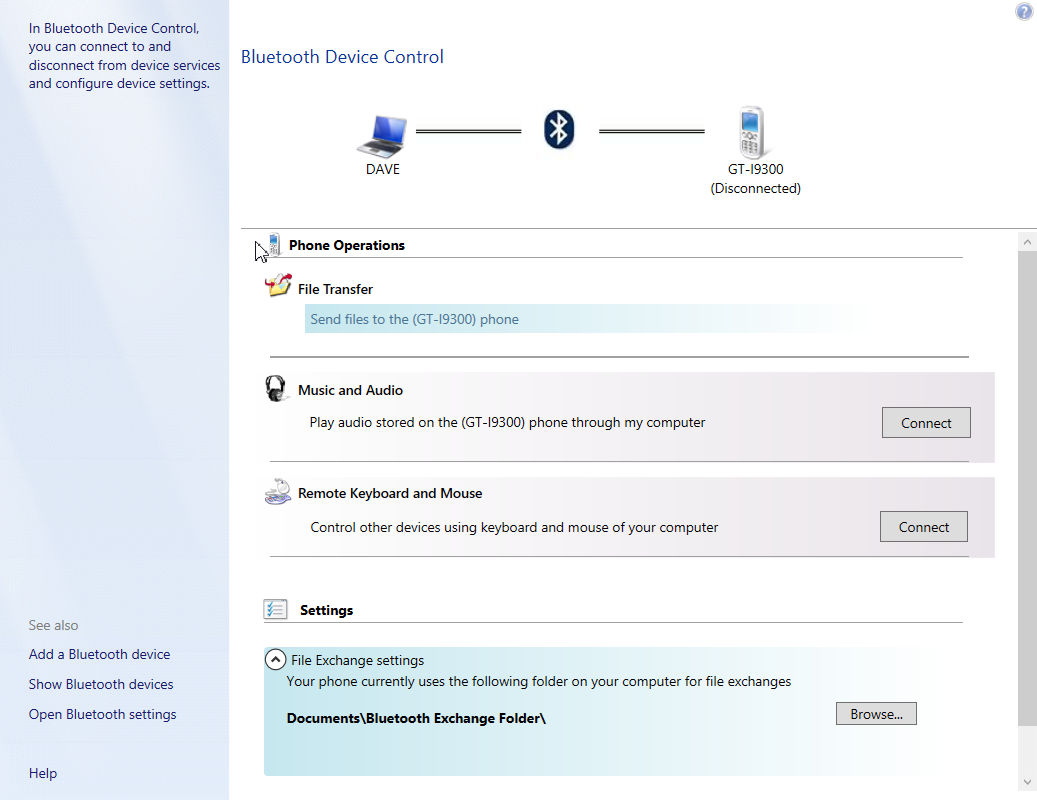Click the Remote Keyboard and Mouse icon
Screen dimensions: 1037x800
(x=278, y=492)
